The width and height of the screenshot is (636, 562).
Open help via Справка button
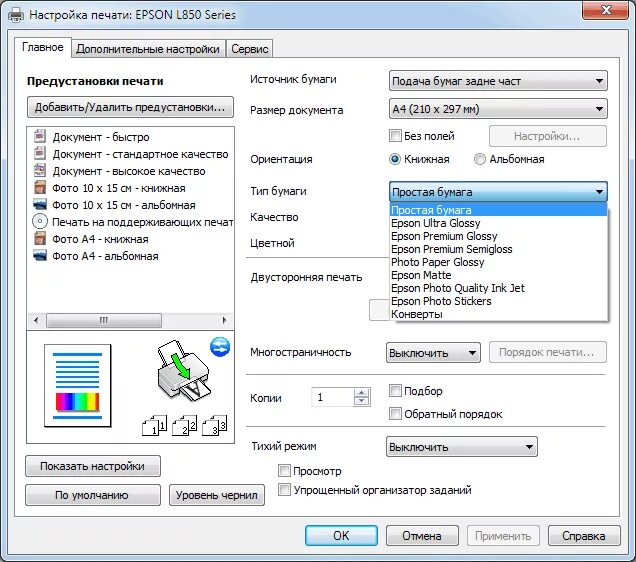(584, 536)
